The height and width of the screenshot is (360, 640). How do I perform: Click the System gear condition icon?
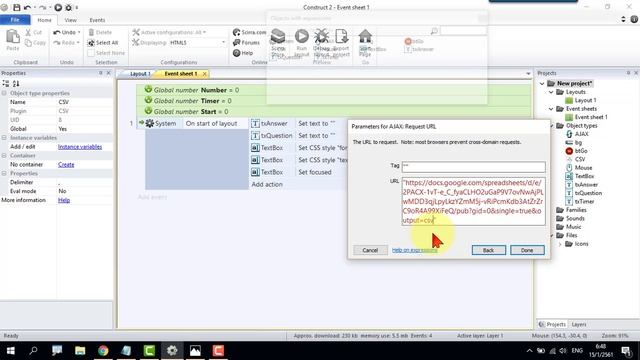(x=150, y=123)
